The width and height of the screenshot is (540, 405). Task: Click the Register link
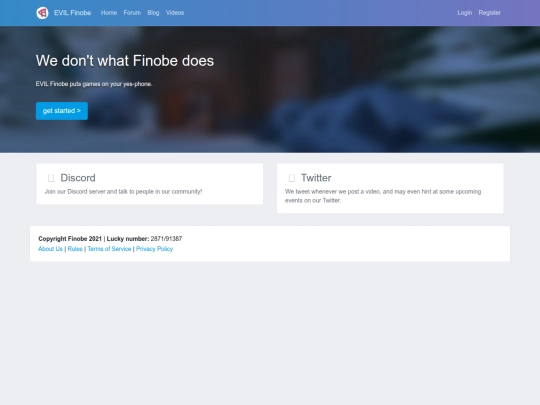tap(489, 13)
